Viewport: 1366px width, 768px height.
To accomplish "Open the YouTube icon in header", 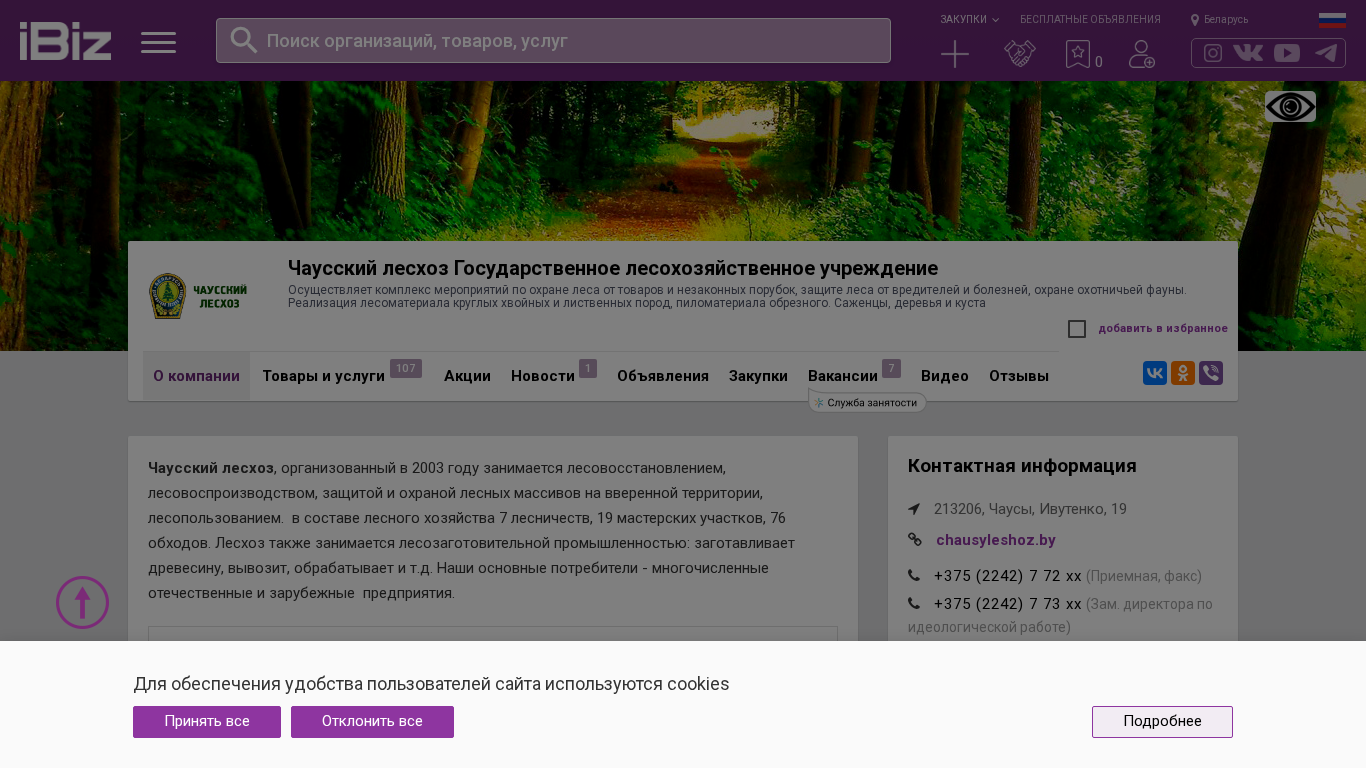I will coord(1287,53).
